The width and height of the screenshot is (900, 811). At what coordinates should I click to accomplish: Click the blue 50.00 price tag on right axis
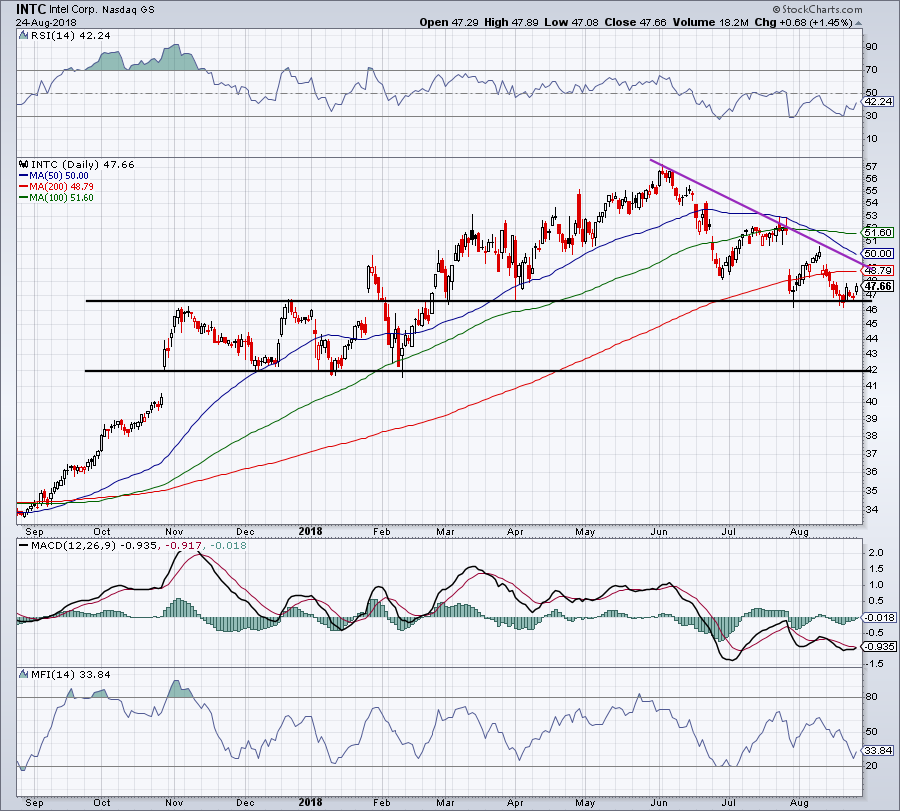click(878, 253)
